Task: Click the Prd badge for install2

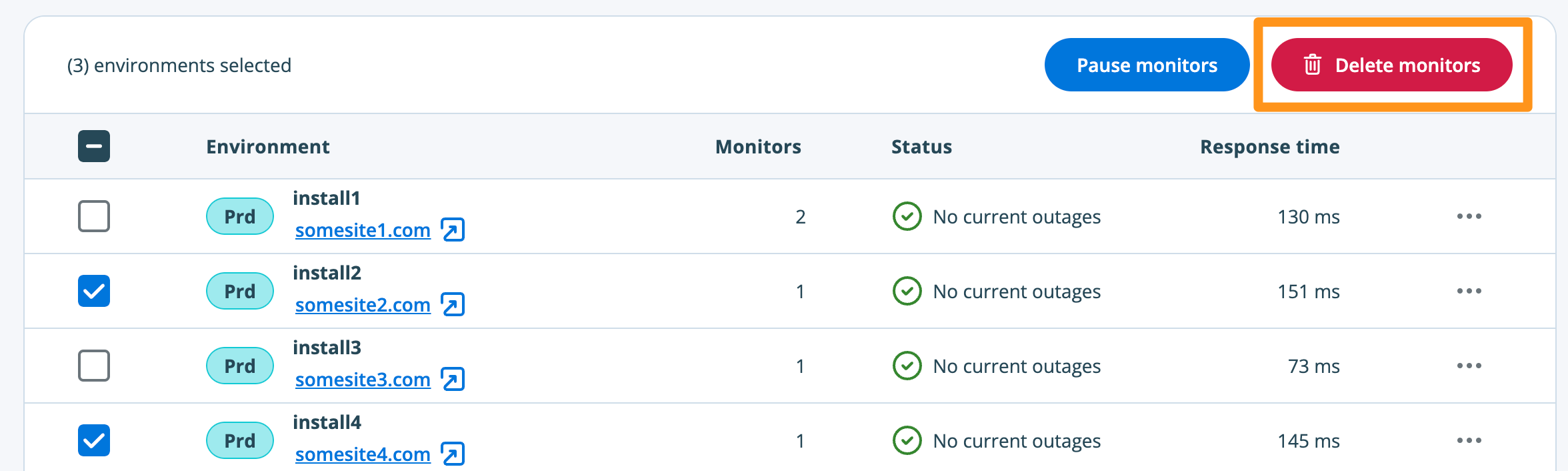Action: 240,291
